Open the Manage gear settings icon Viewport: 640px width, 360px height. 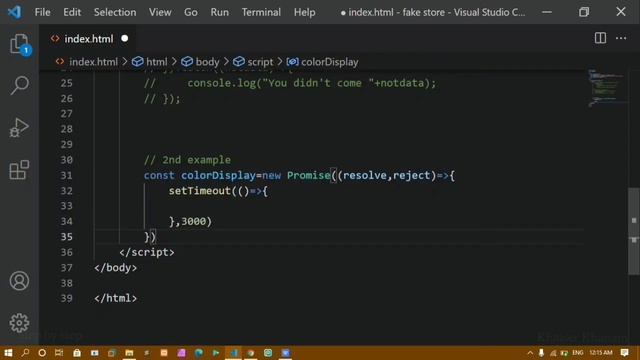[19, 323]
